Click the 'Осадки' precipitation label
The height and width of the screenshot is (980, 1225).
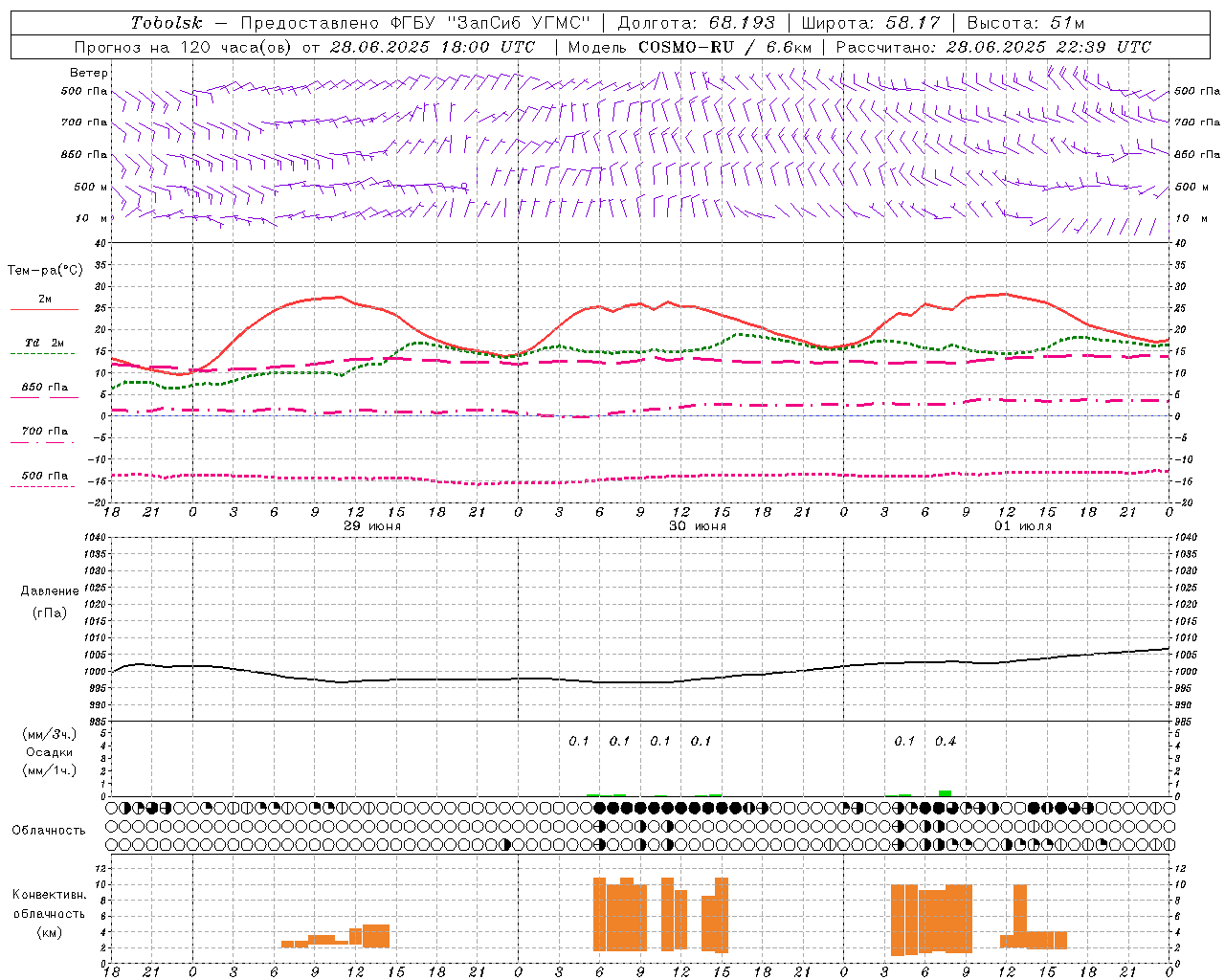(50, 752)
